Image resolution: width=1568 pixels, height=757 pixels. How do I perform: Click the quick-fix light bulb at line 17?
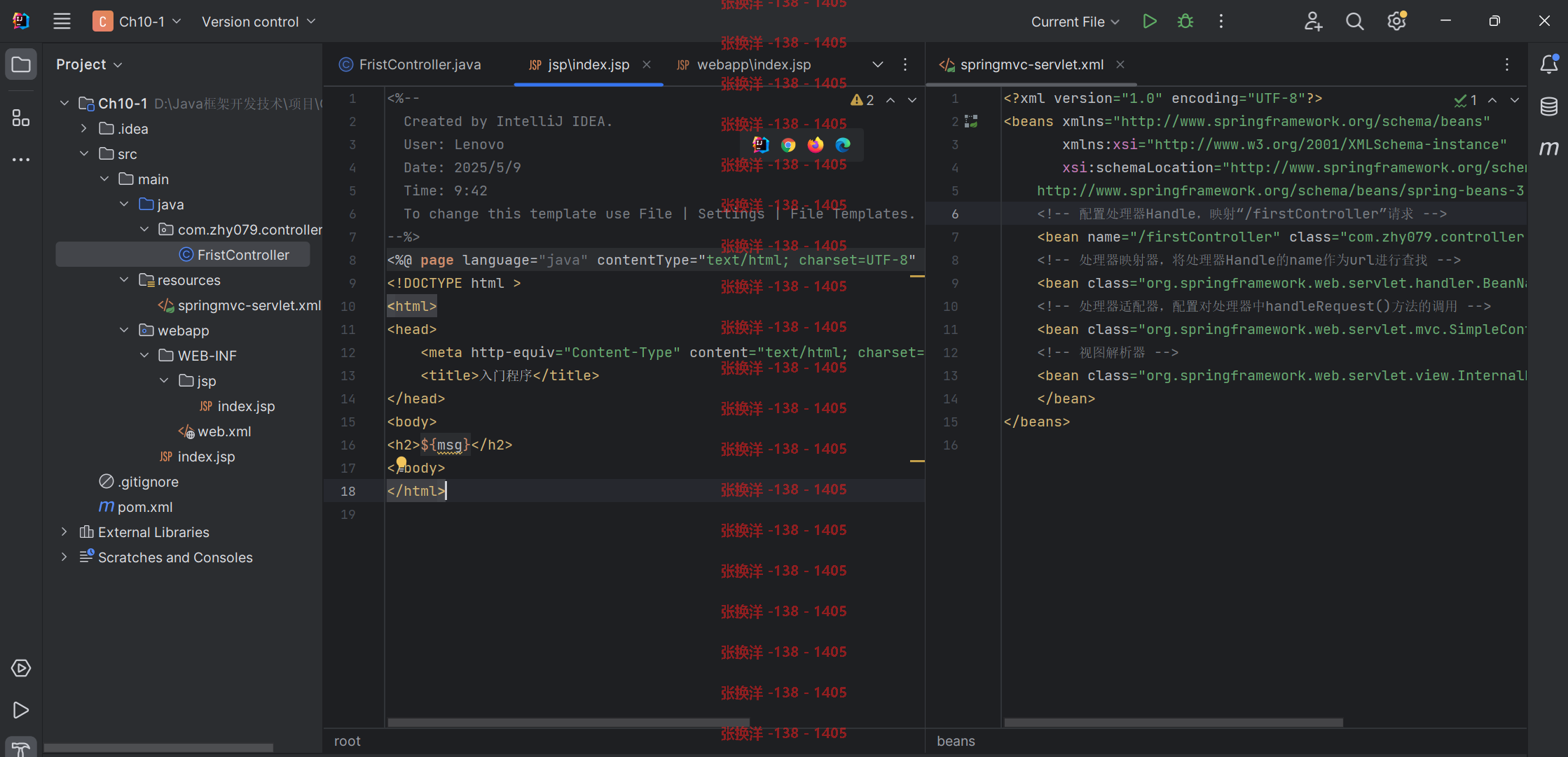(x=401, y=462)
